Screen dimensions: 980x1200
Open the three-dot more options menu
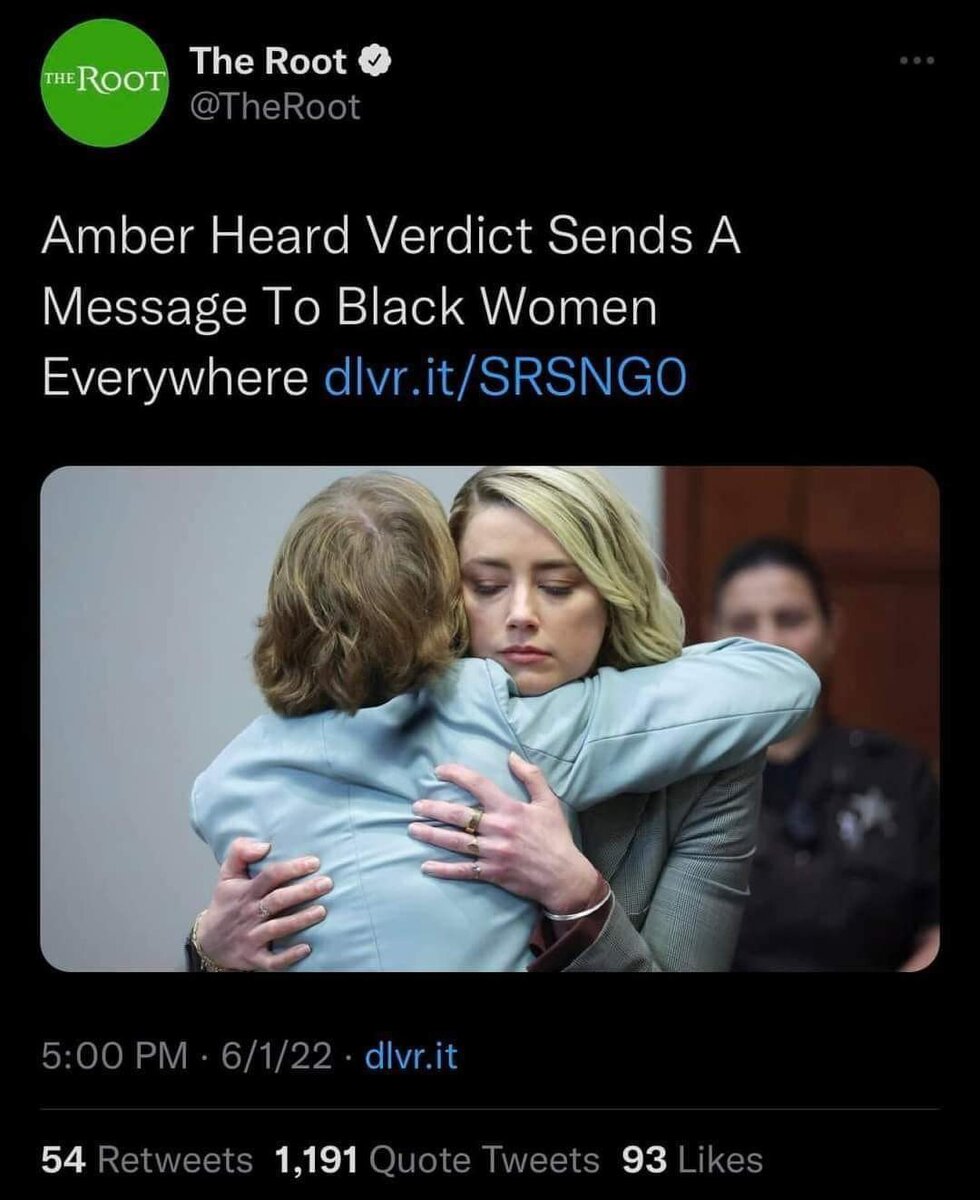pyautogui.click(x=916, y=60)
